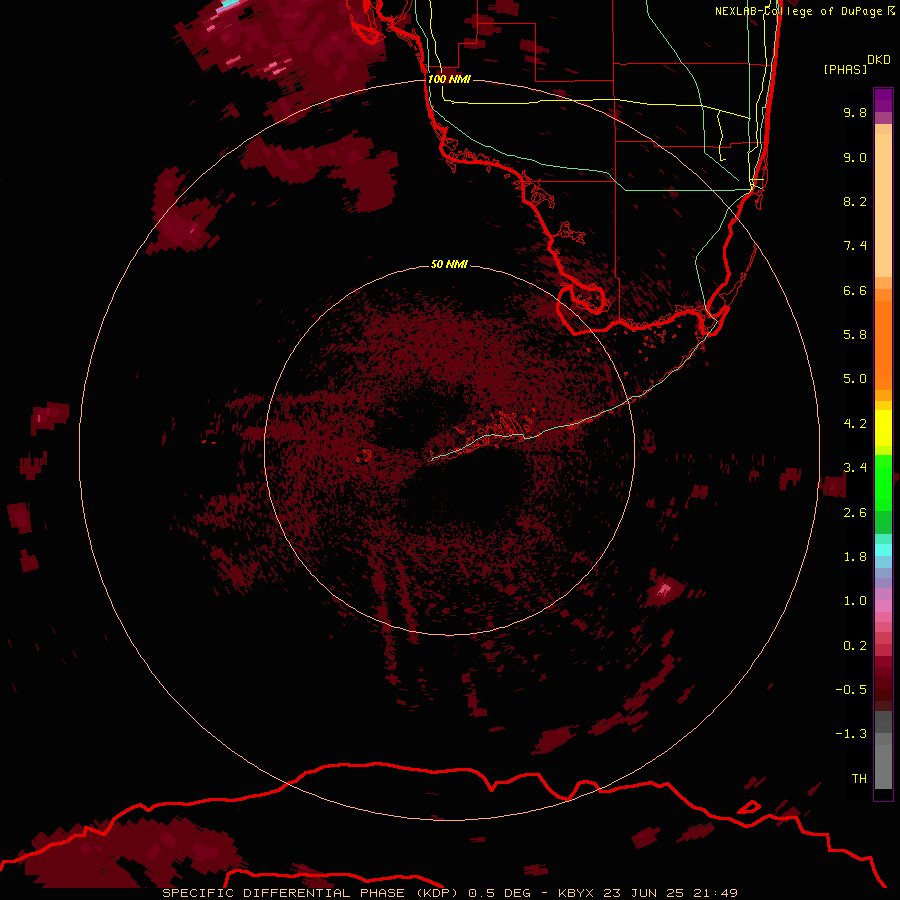Click the 2.6 scale value
The image size is (900, 900).
pos(855,513)
